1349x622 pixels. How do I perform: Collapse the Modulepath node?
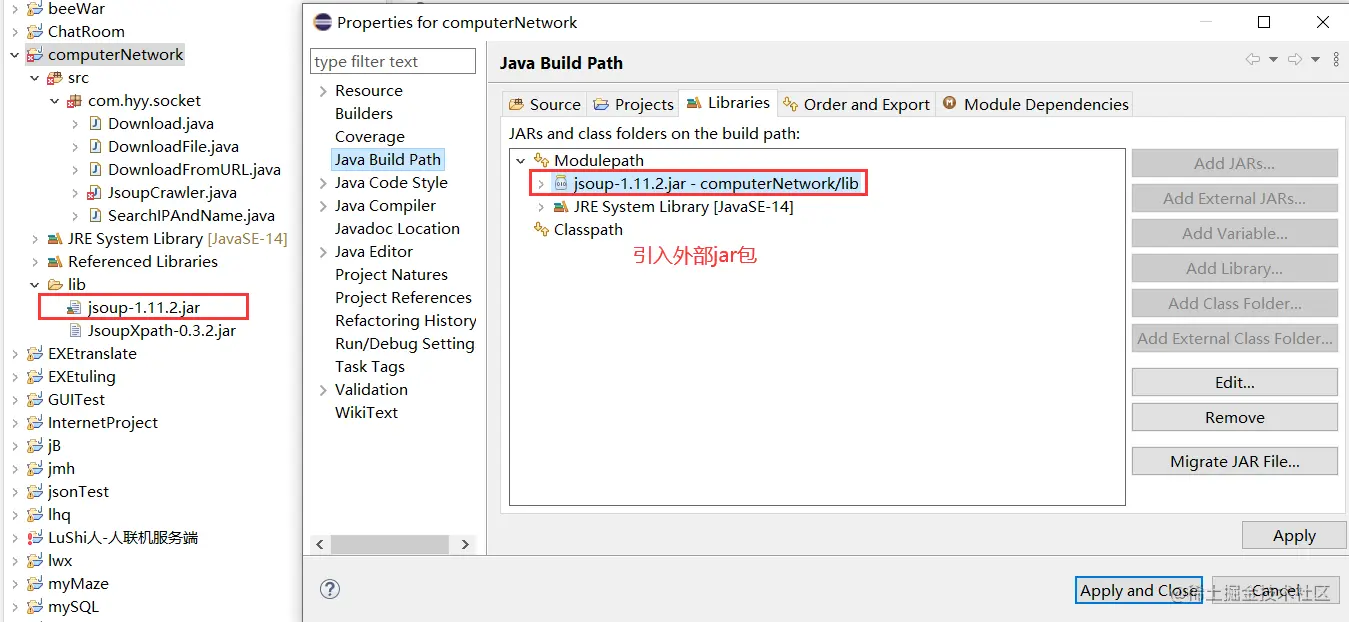[521, 160]
